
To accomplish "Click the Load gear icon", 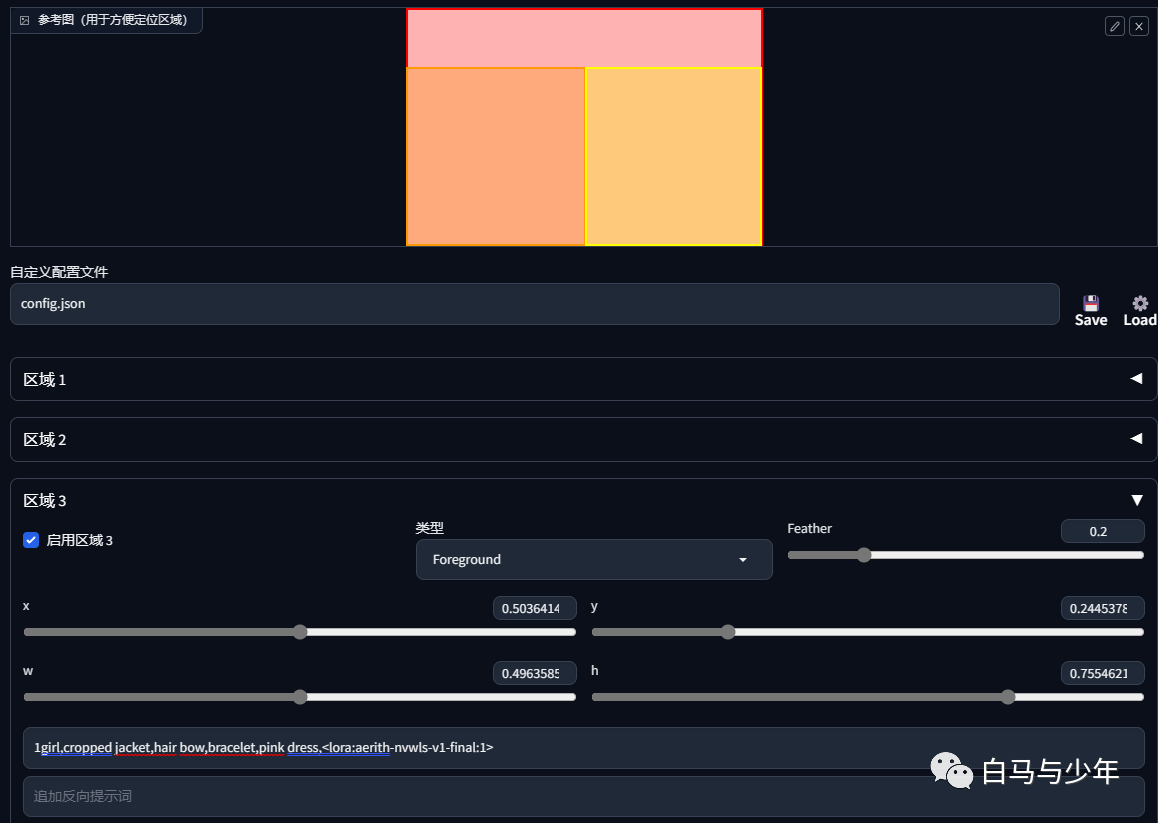I will coord(1140,303).
